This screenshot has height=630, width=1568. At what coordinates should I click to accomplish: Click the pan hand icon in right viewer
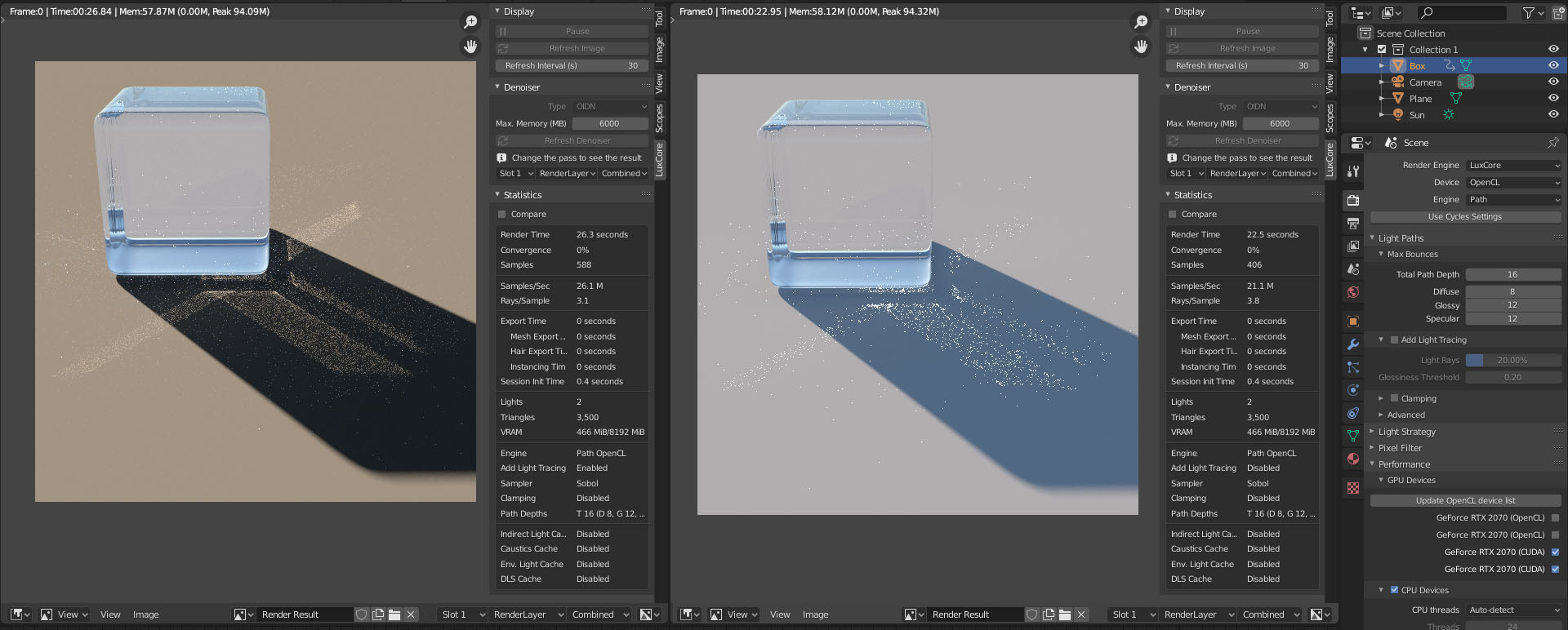tap(1141, 47)
